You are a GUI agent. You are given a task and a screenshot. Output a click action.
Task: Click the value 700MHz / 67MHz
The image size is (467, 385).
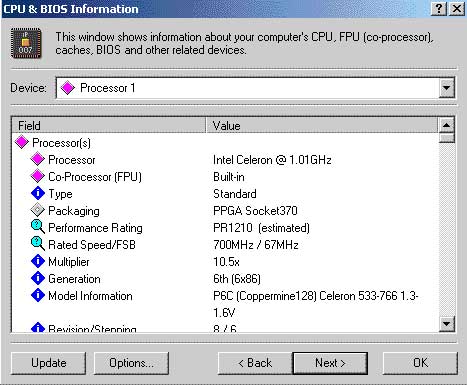tap(256, 245)
